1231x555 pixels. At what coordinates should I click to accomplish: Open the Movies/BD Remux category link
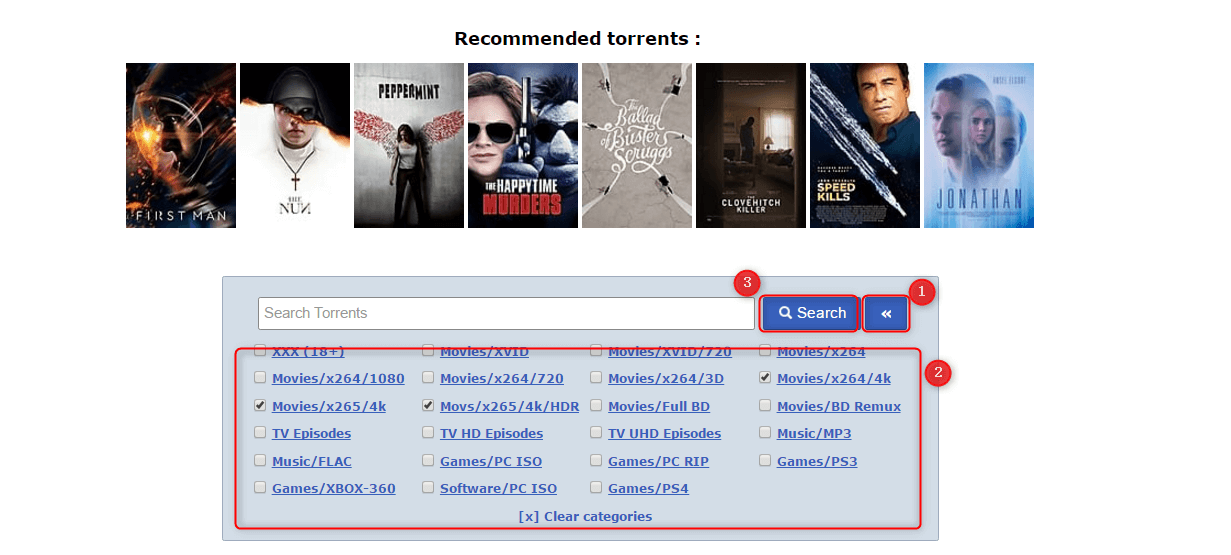(839, 407)
